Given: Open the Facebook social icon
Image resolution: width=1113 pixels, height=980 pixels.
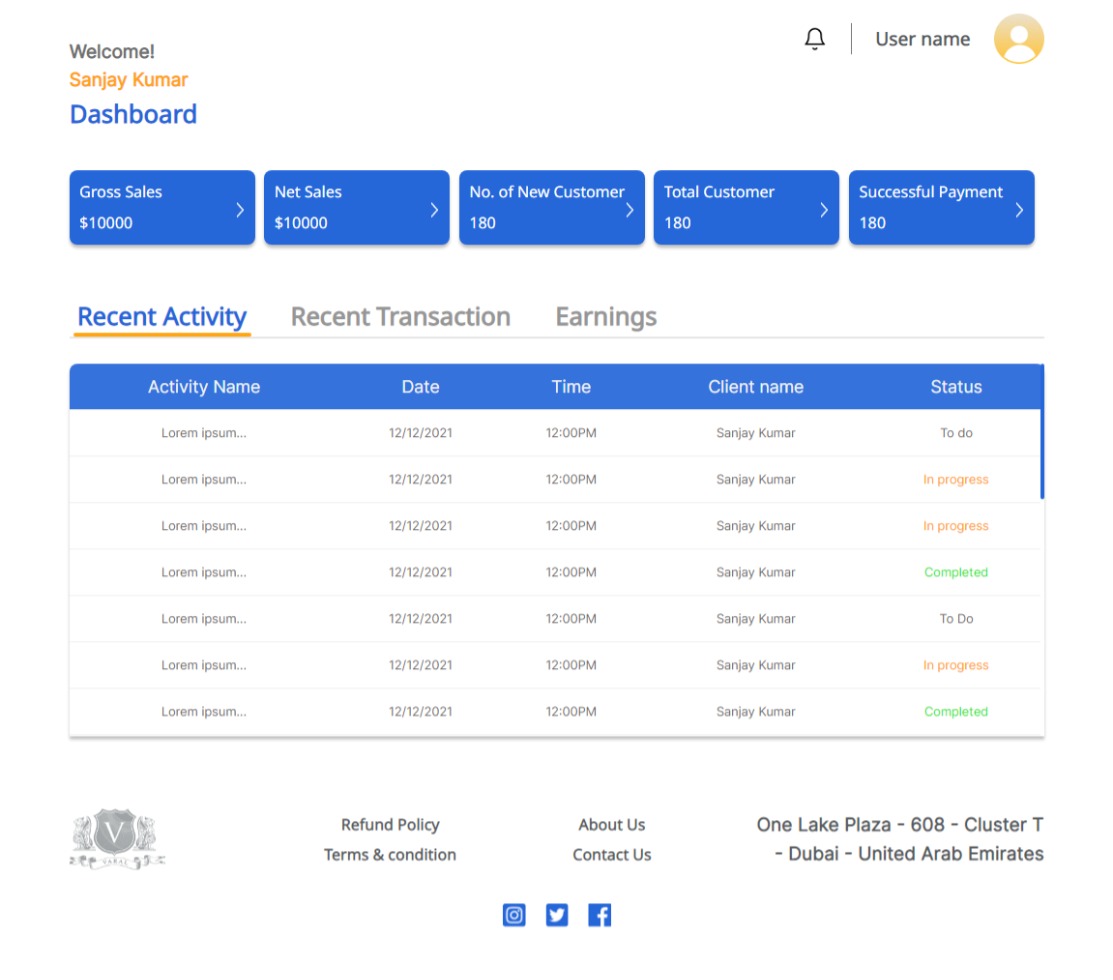Looking at the screenshot, I should tap(599, 915).
